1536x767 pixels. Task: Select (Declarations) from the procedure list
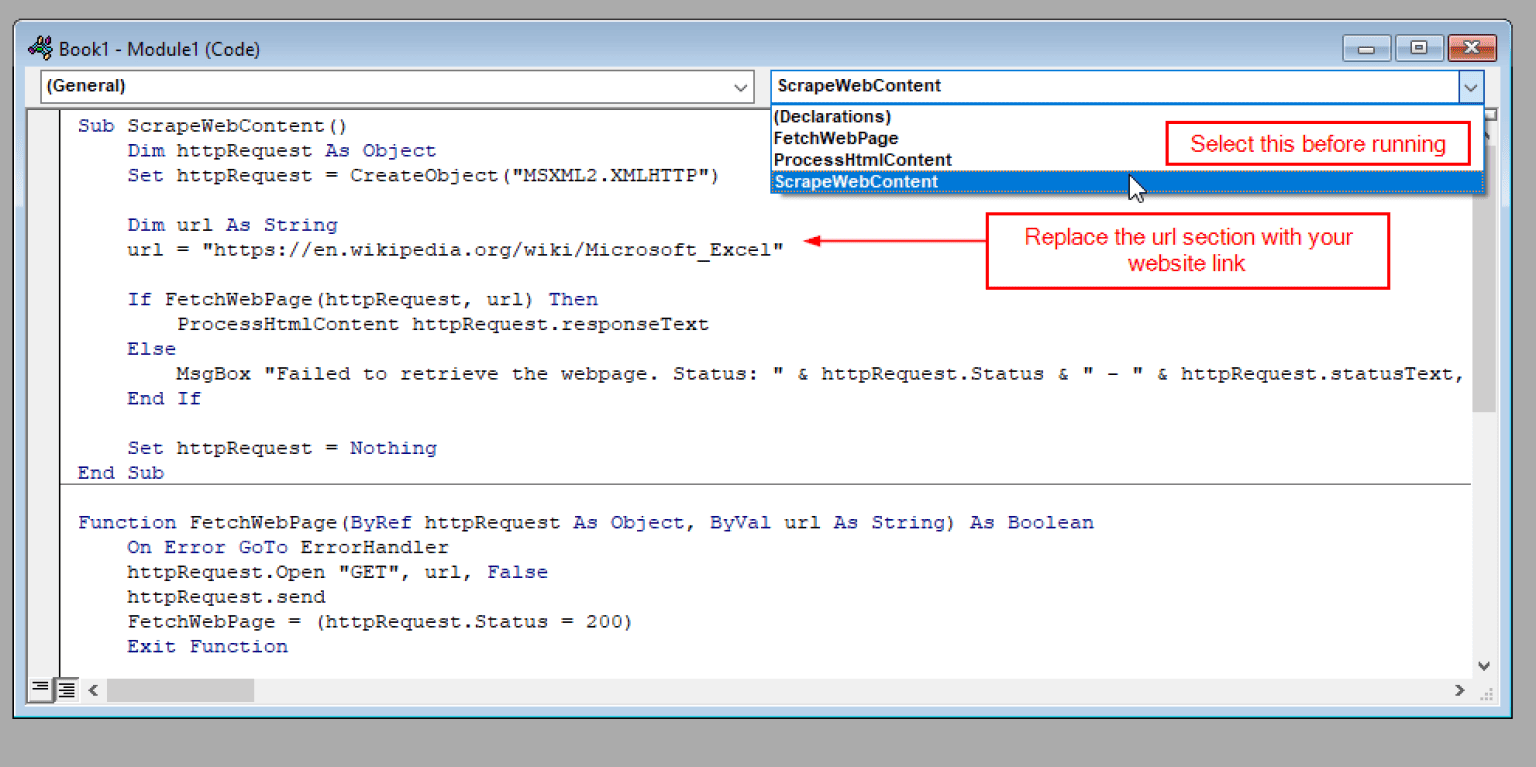click(x=831, y=117)
